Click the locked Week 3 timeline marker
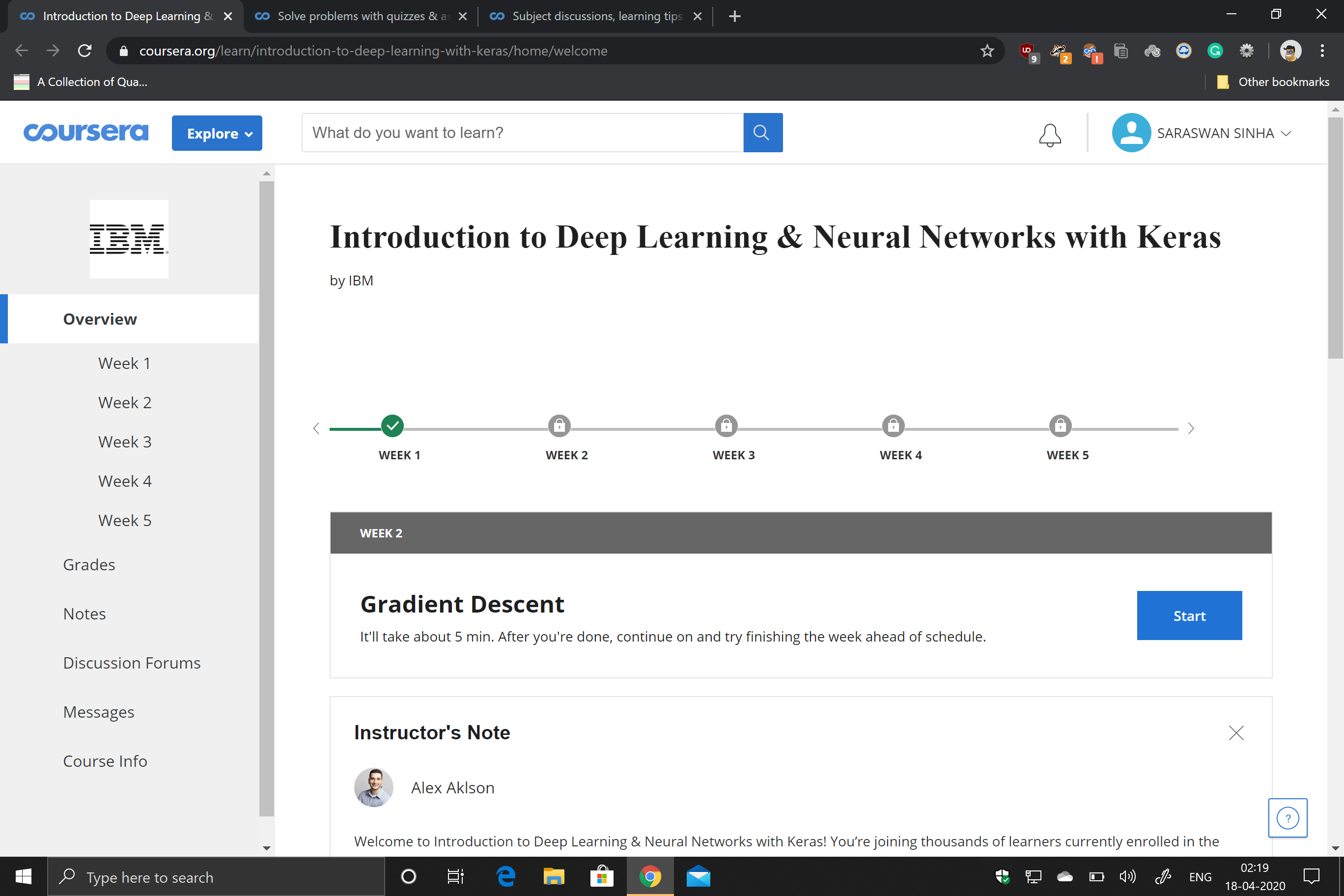 tap(727, 426)
